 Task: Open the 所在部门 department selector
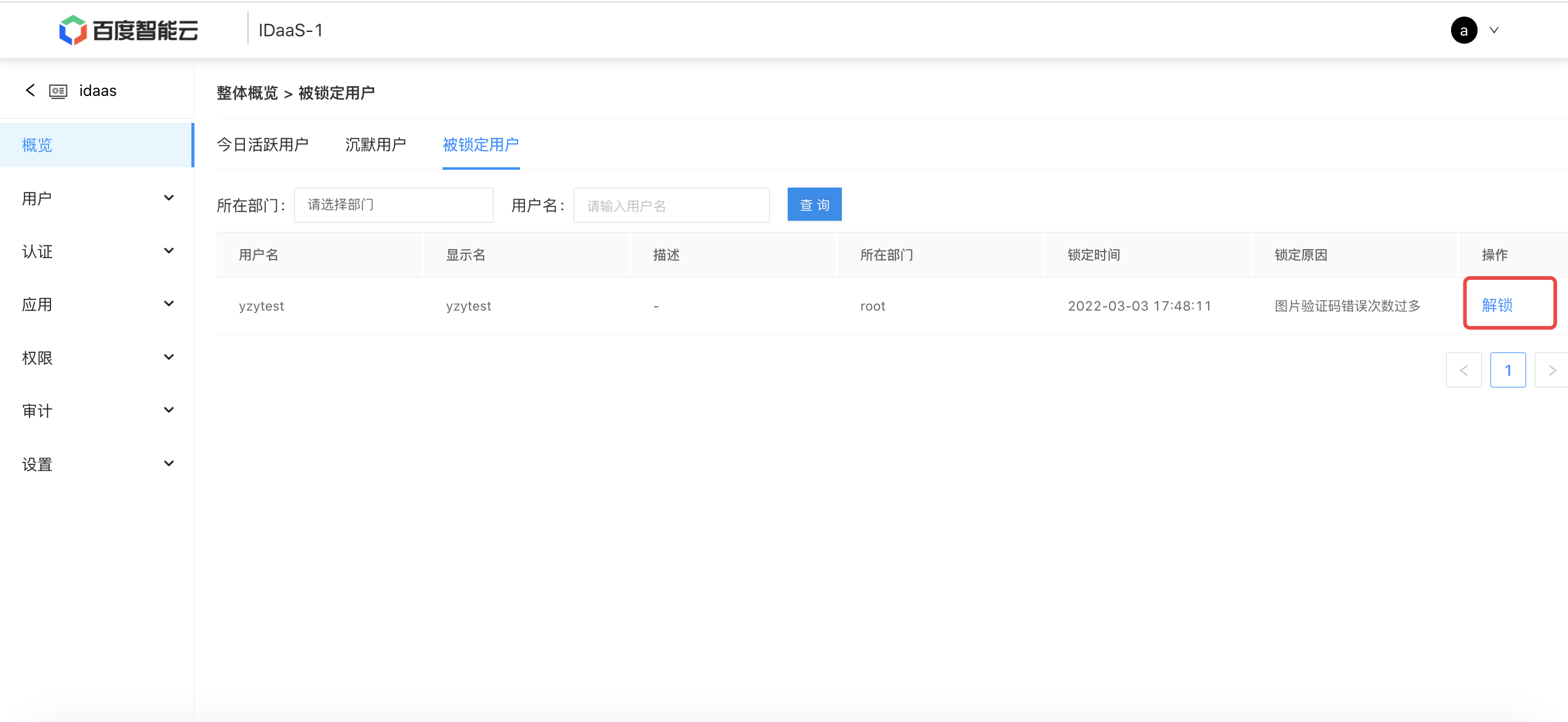click(x=393, y=205)
